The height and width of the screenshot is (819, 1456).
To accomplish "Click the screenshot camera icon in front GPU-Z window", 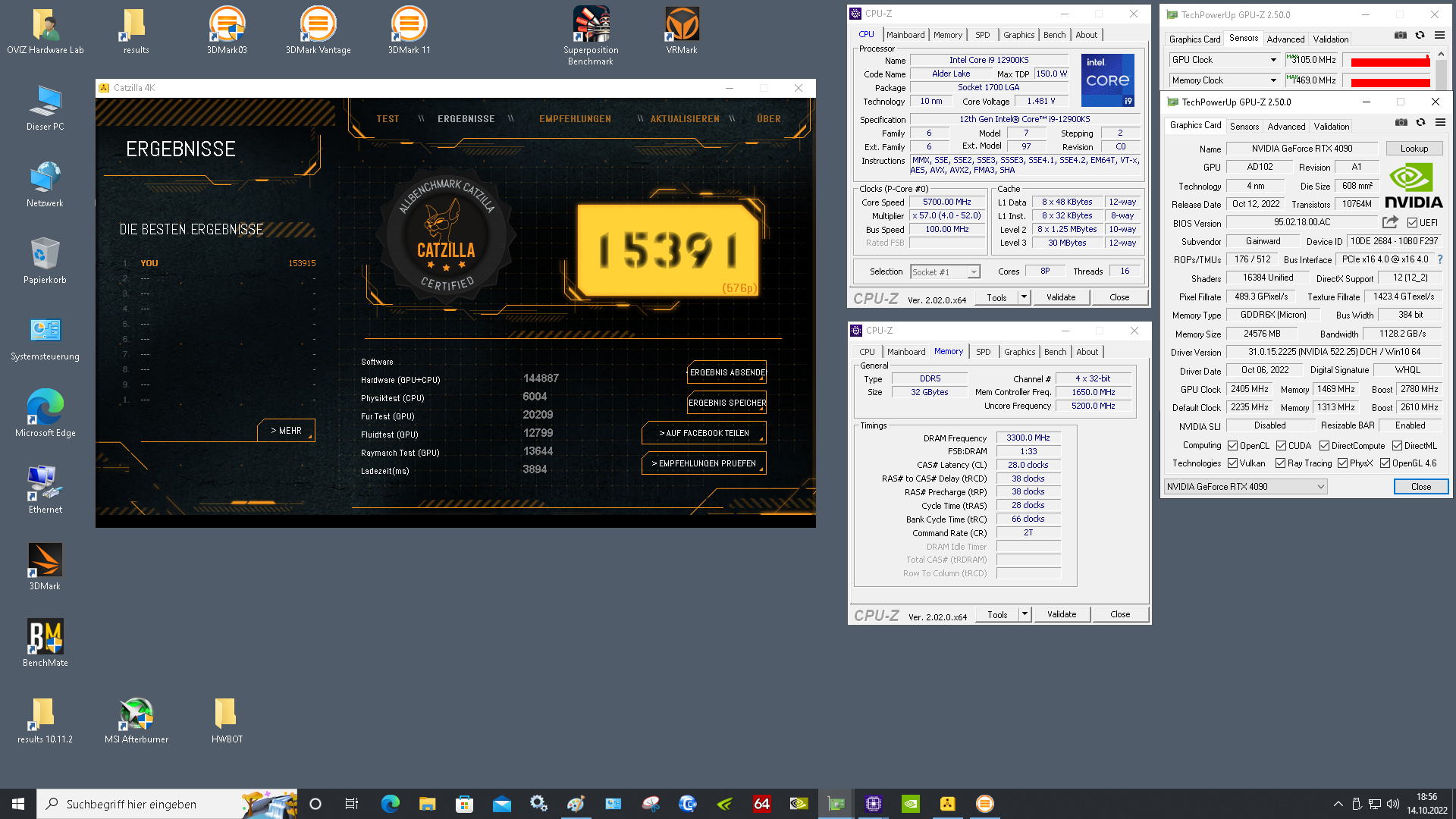I will [1401, 122].
